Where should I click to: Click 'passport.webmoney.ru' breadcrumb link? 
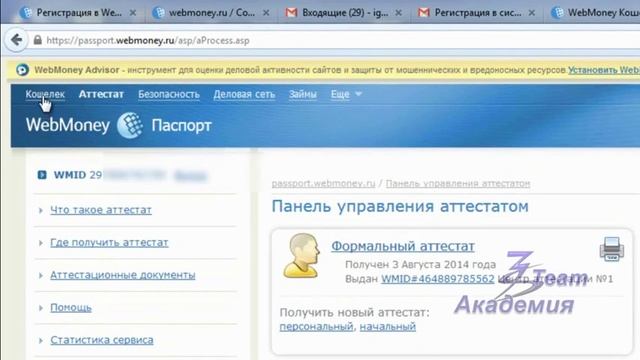tap(323, 184)
